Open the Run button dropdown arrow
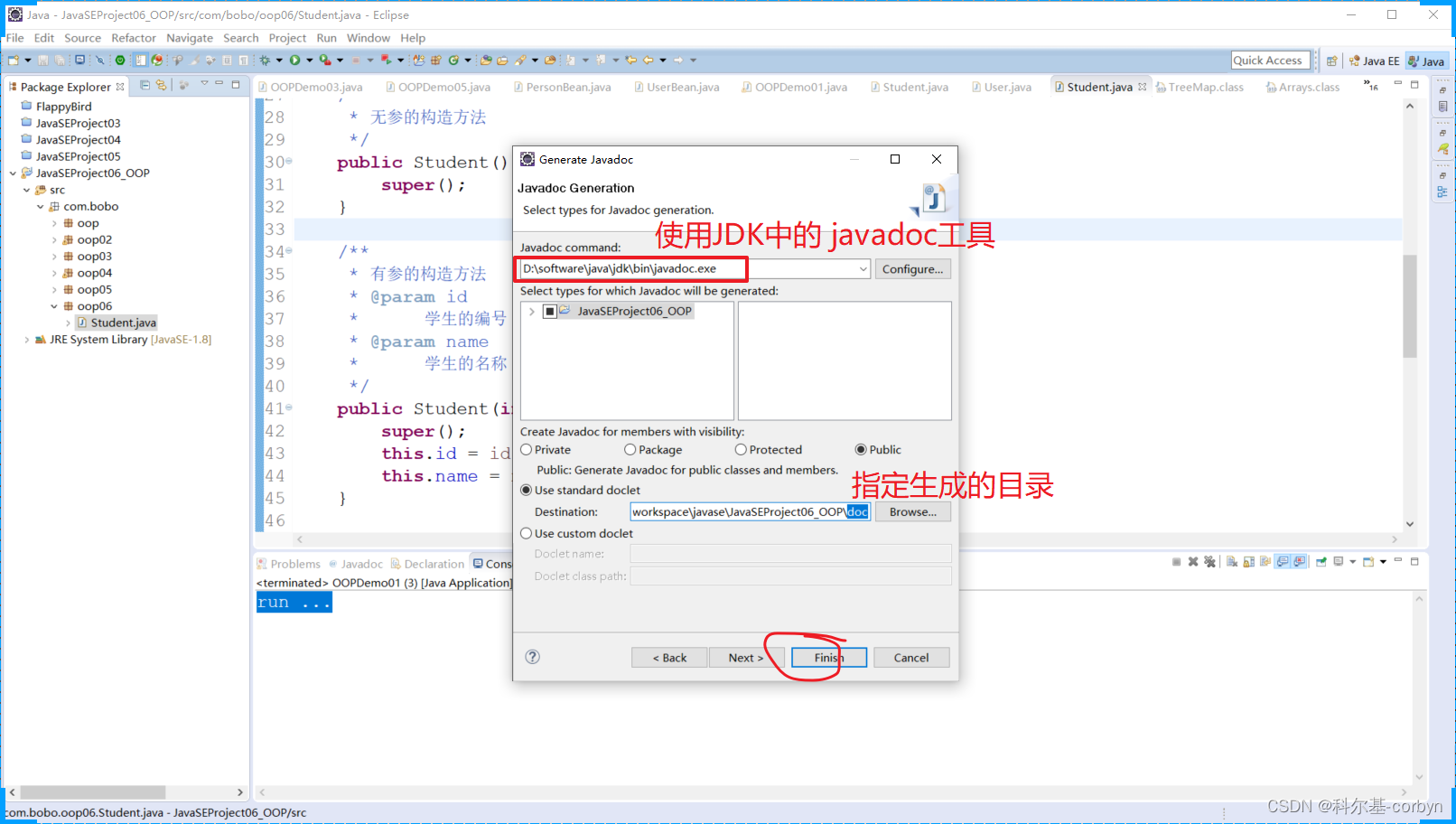Image resolution: width=1456 pixels, height=824 pixels. point(310,61)
